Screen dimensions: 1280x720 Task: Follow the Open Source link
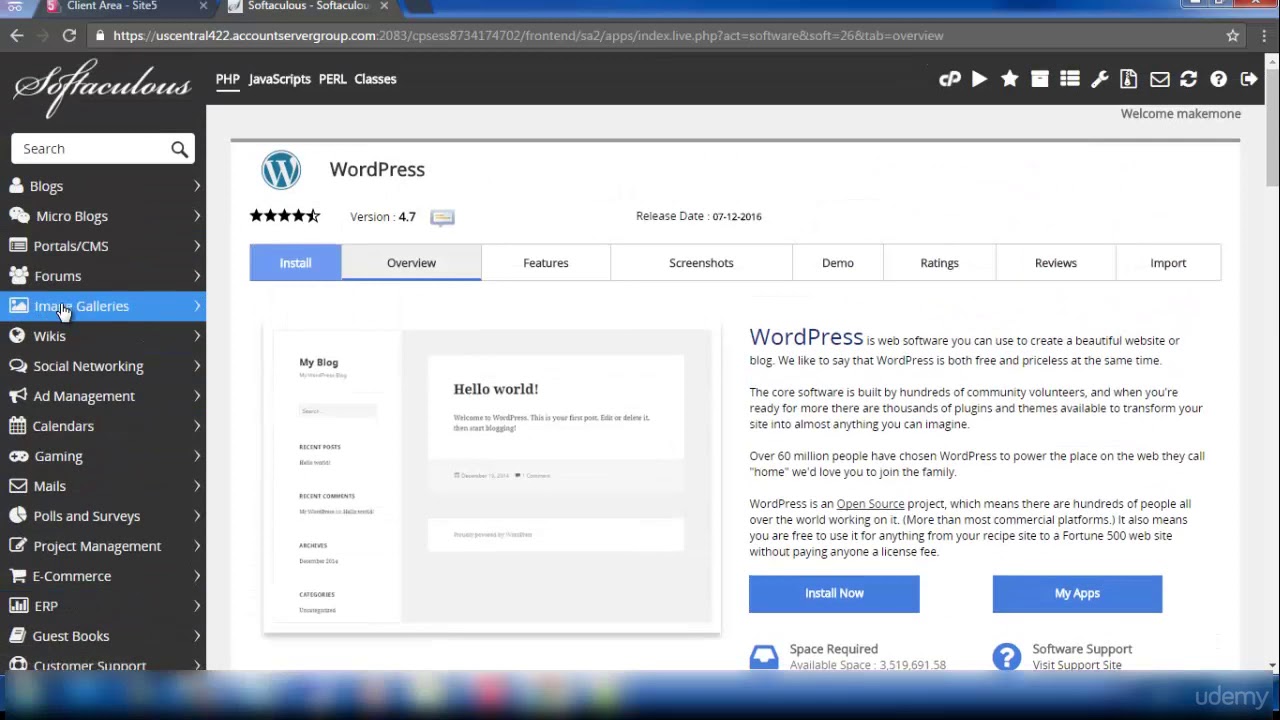coord(870,504)
